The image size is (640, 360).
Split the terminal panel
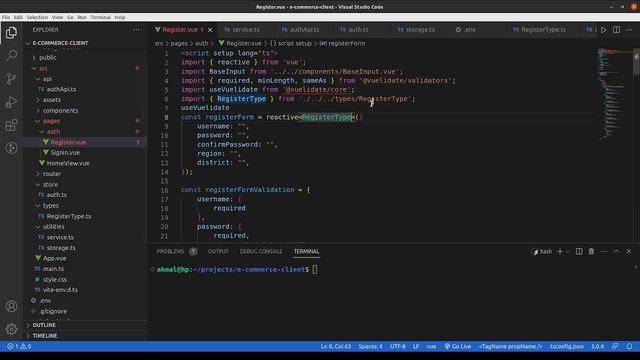[x=579, y=251]
